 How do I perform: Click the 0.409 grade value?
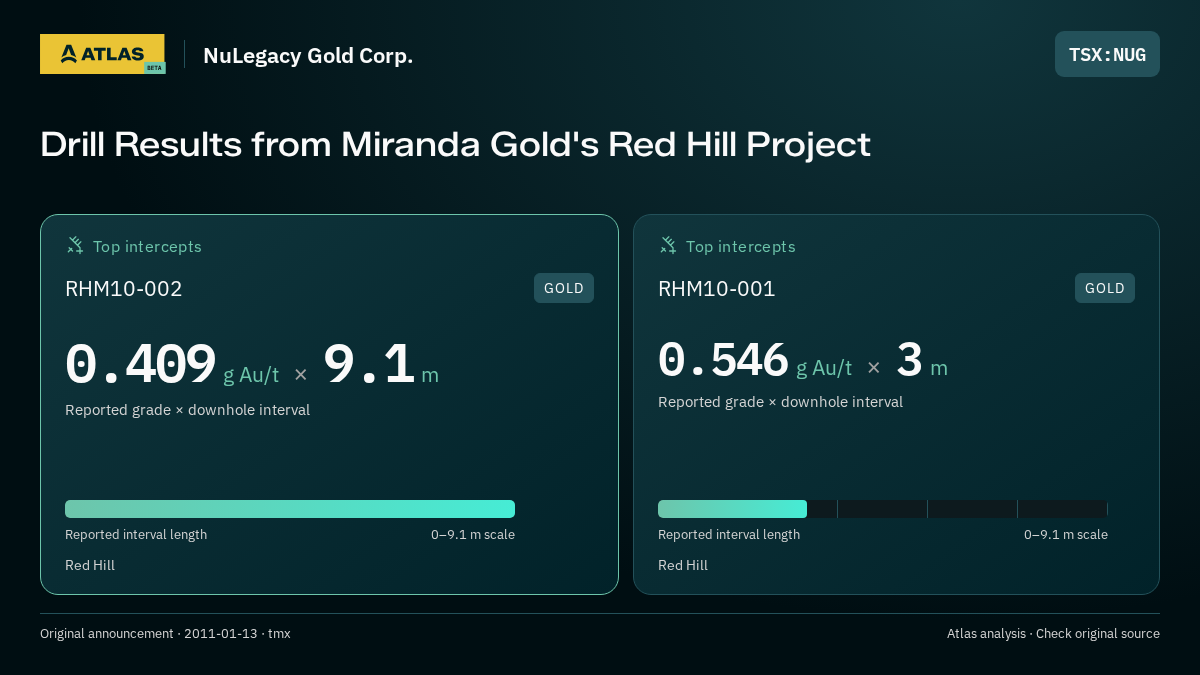tap(140, 364)
